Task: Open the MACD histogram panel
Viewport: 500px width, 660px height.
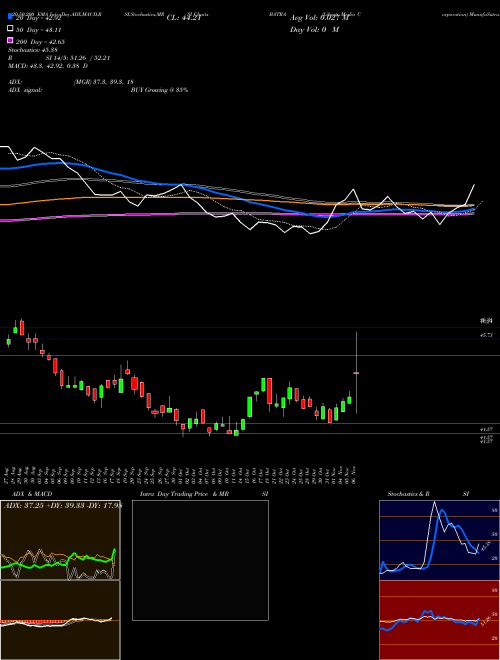Action: click(60, 620)
